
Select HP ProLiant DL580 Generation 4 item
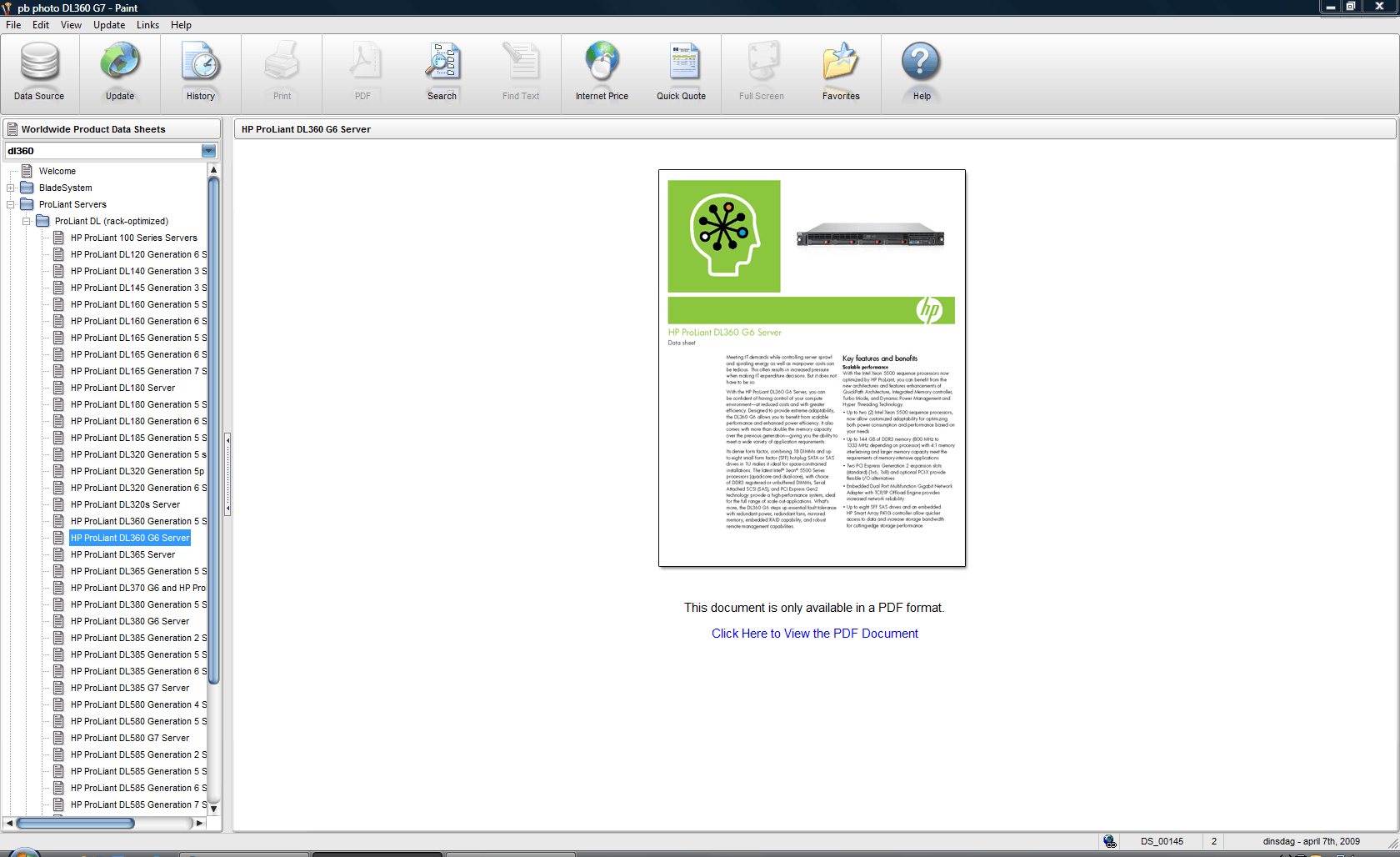pyautogui.click(x=138, y=704)
